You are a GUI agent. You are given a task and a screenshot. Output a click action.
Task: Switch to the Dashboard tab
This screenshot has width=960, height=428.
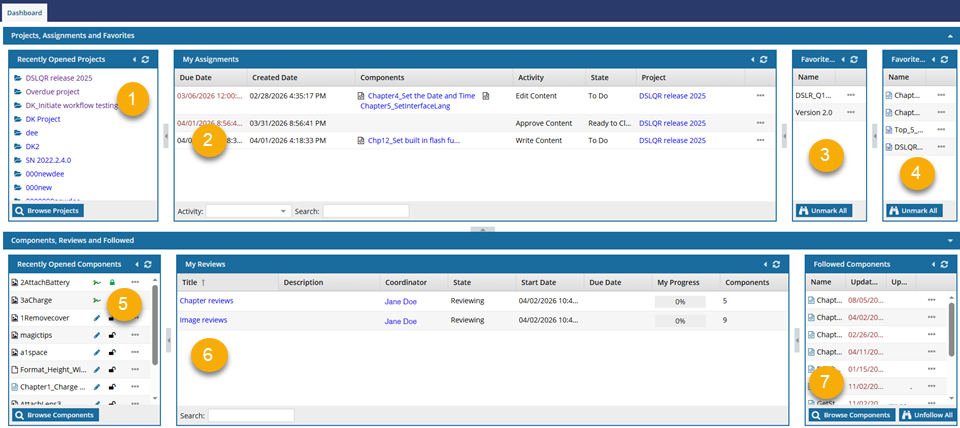[x=25, y=11]
